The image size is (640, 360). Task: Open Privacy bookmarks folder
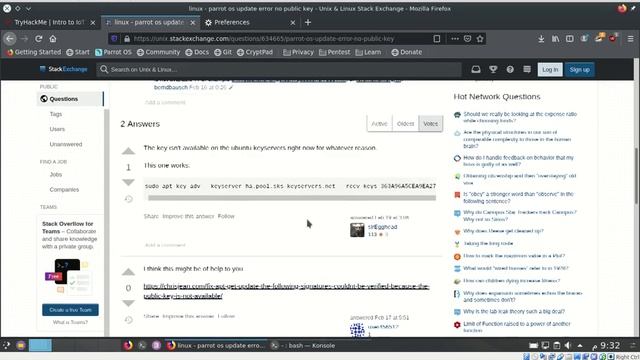pyautogui.click(x=298, y=52)
